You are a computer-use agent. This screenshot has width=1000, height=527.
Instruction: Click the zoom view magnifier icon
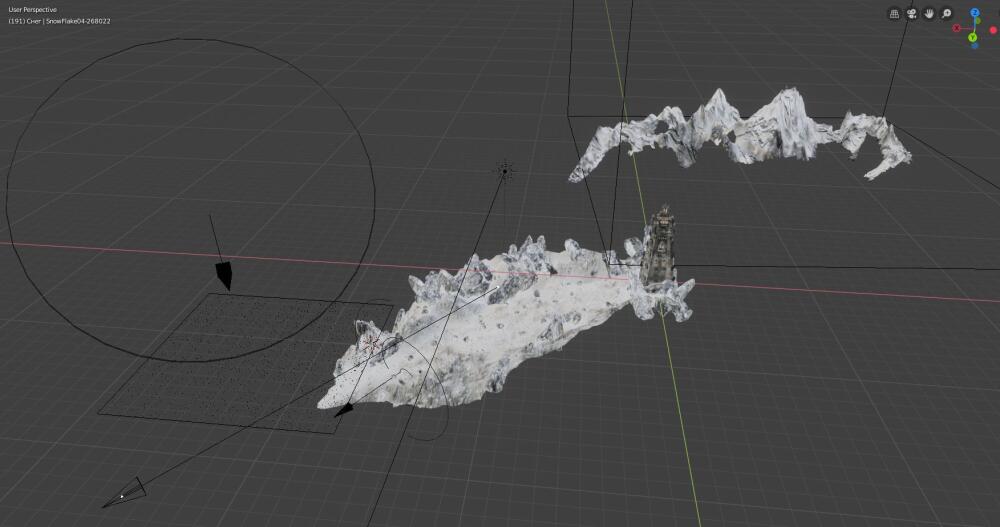point(946,13)
